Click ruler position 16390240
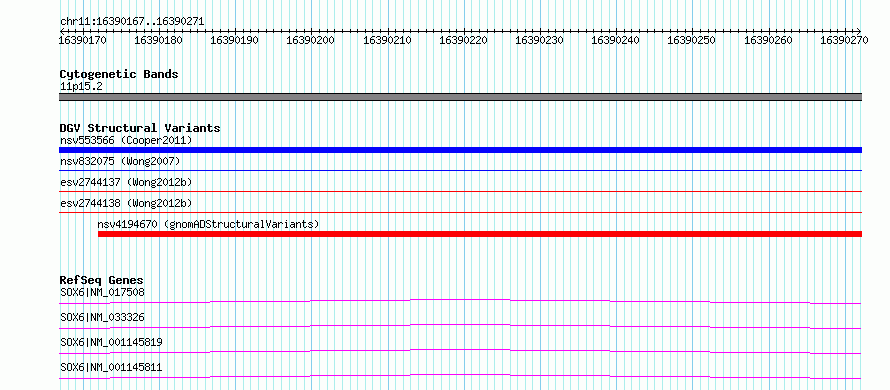This screenshot has width=890, height=390. click(616, 40)
